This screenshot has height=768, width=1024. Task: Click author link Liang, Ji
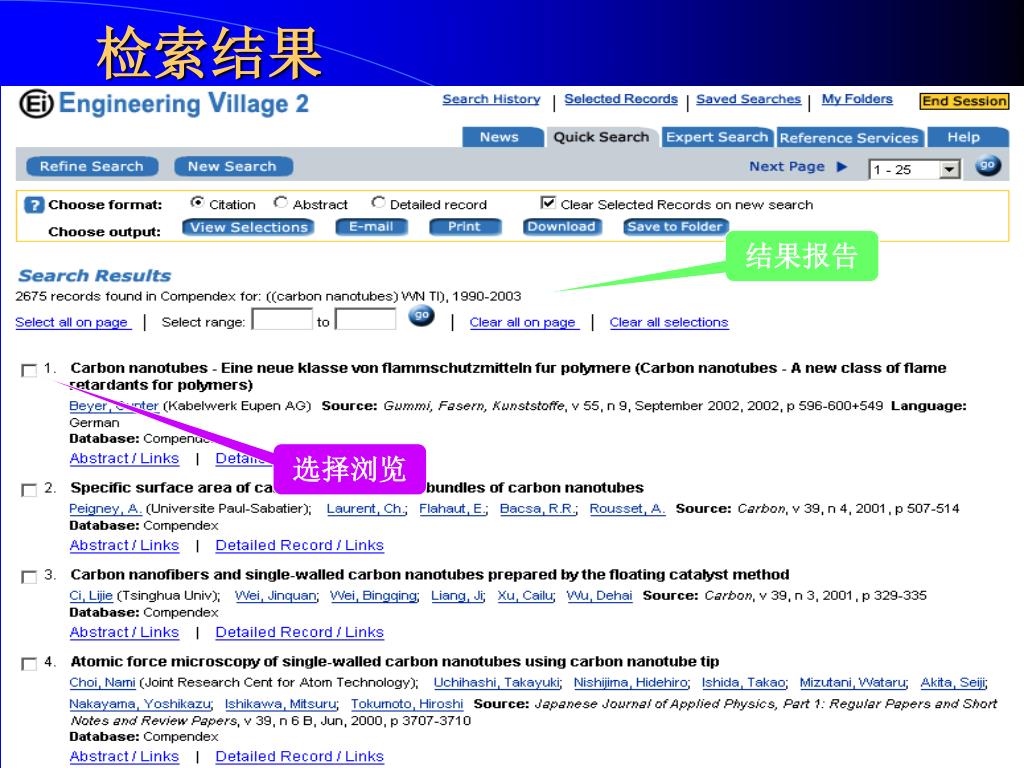458,596
